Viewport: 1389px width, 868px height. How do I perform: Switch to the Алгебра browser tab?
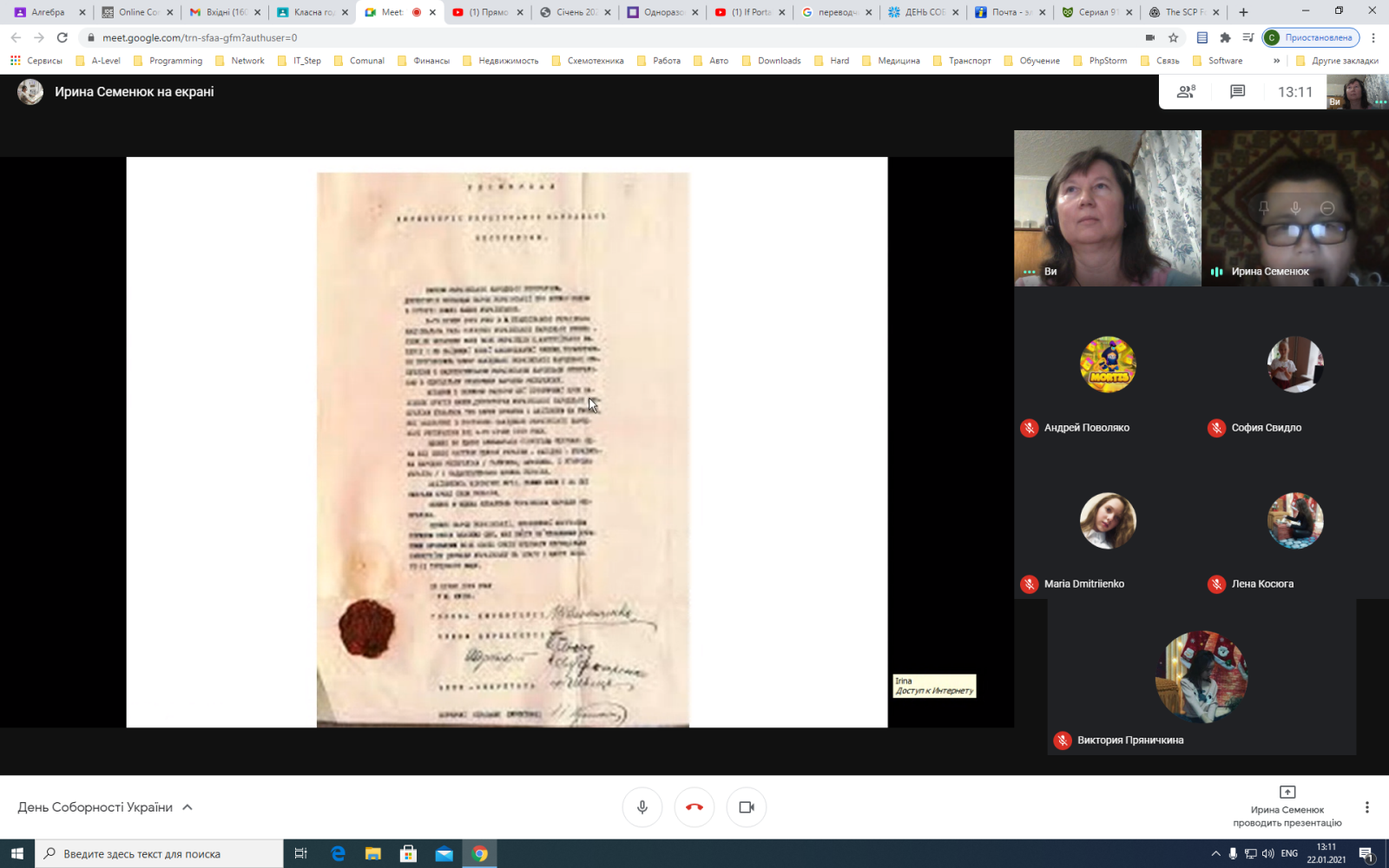(x=49, y=12)
